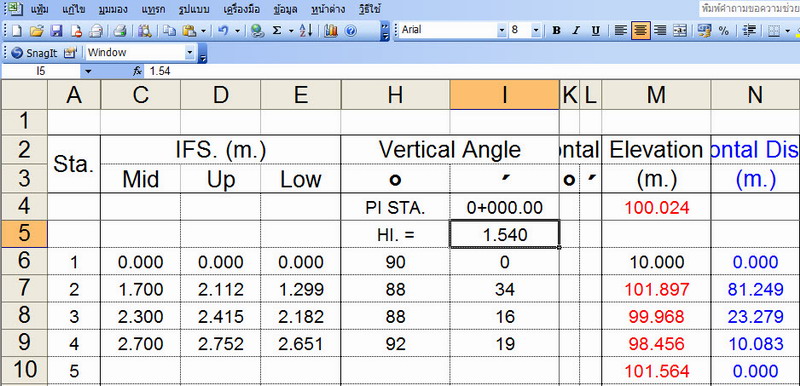Open the เครื่องมือ (Tools) menu
800x386 pixels.
click(x=242, y=9)
